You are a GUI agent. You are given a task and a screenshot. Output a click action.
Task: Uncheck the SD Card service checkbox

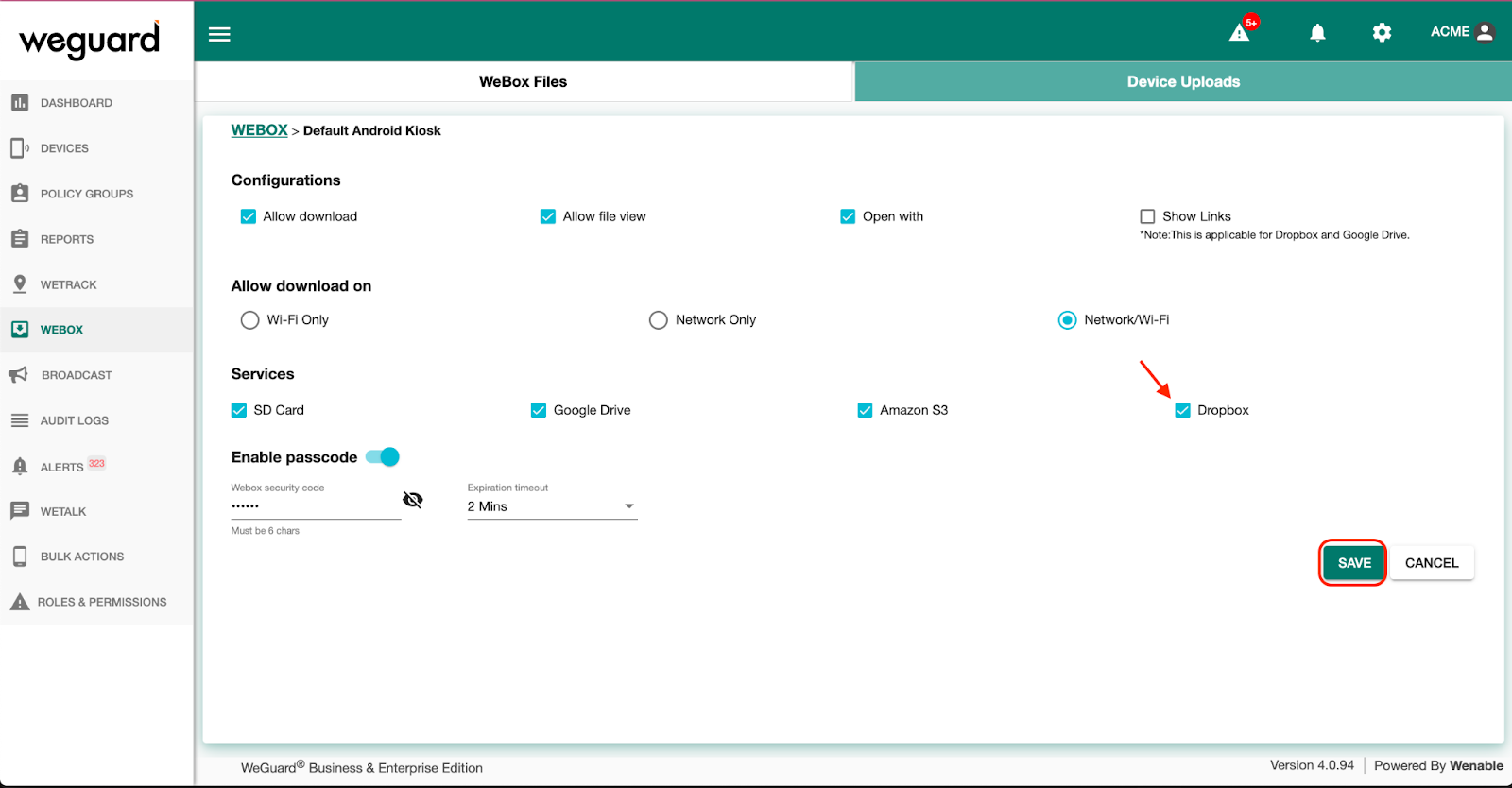tap(239, 410)
